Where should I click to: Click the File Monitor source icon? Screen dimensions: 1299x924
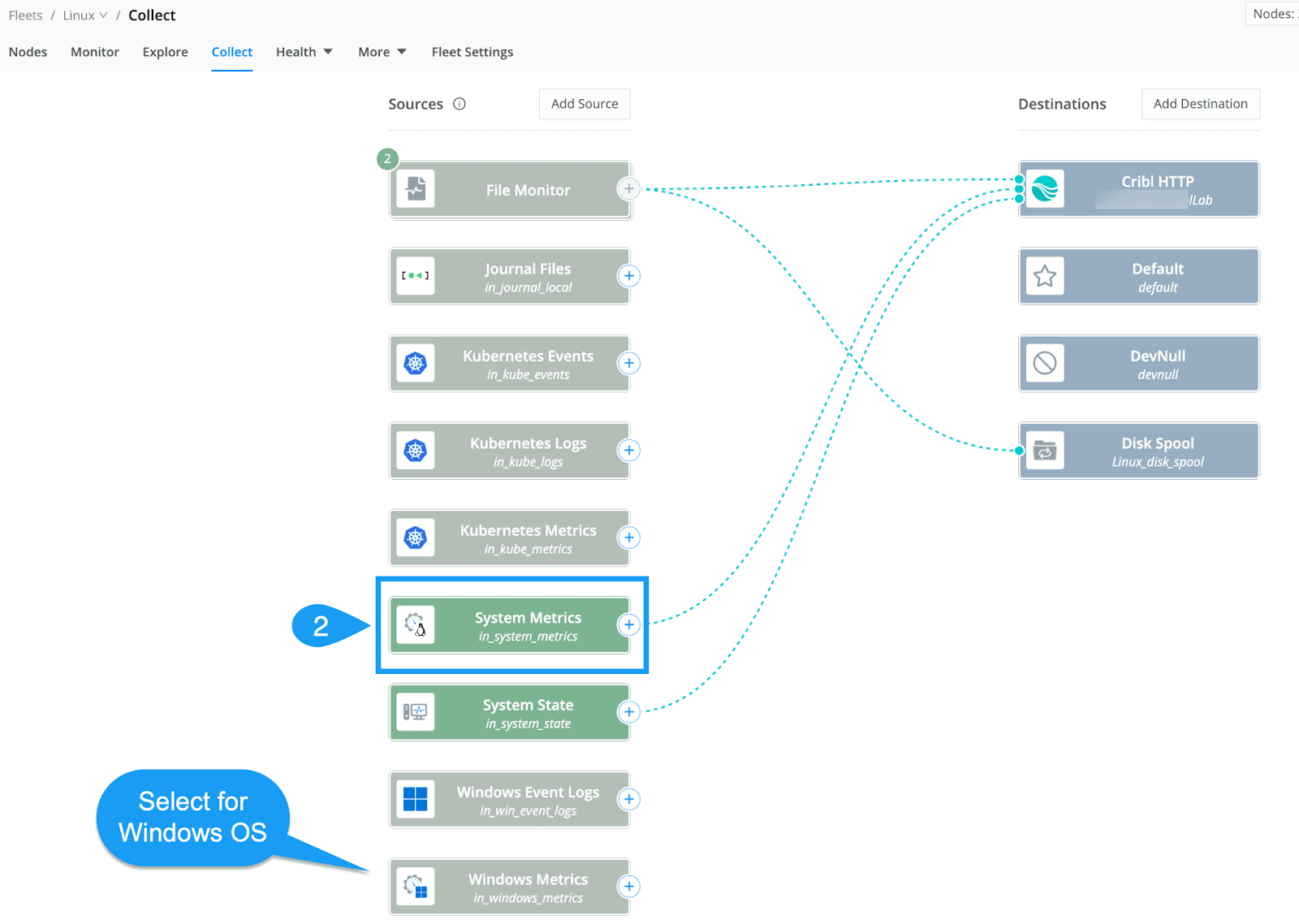pos(416,189)
